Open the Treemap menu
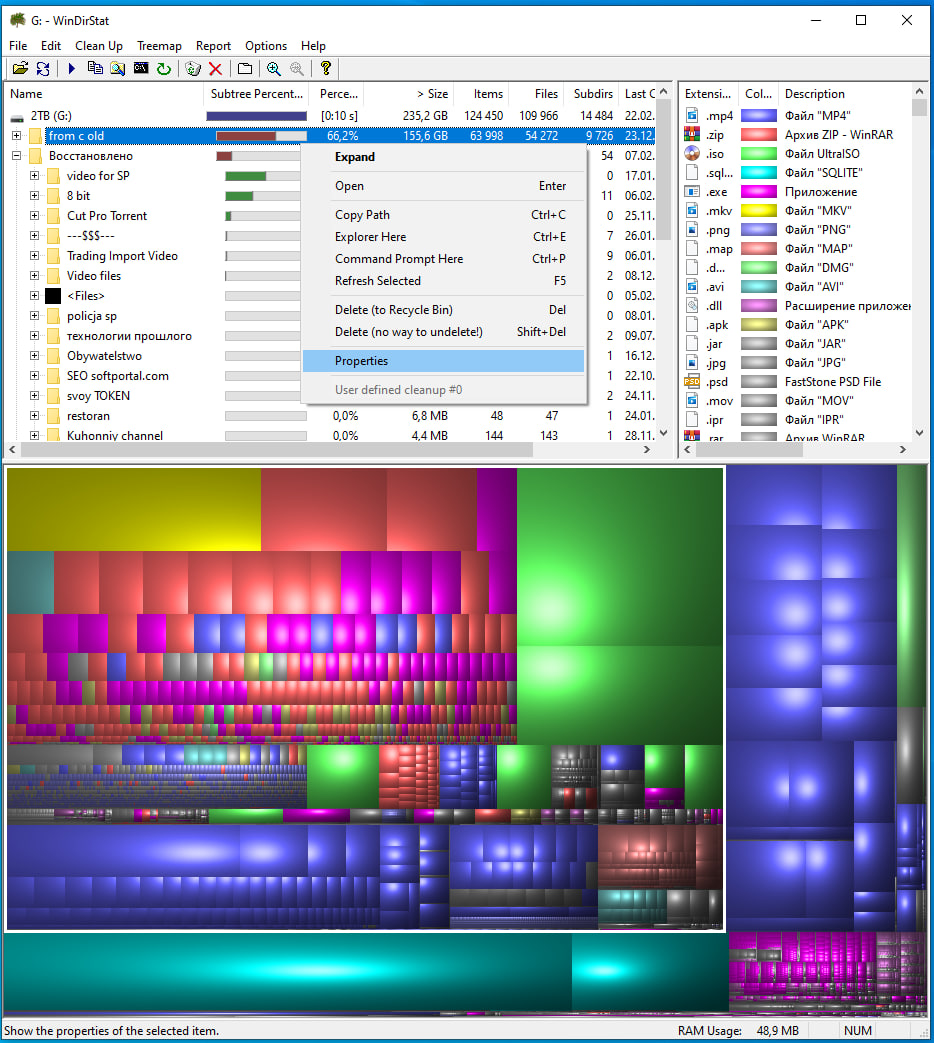Viewport: 934px width, 1043px height. (159, 46)
